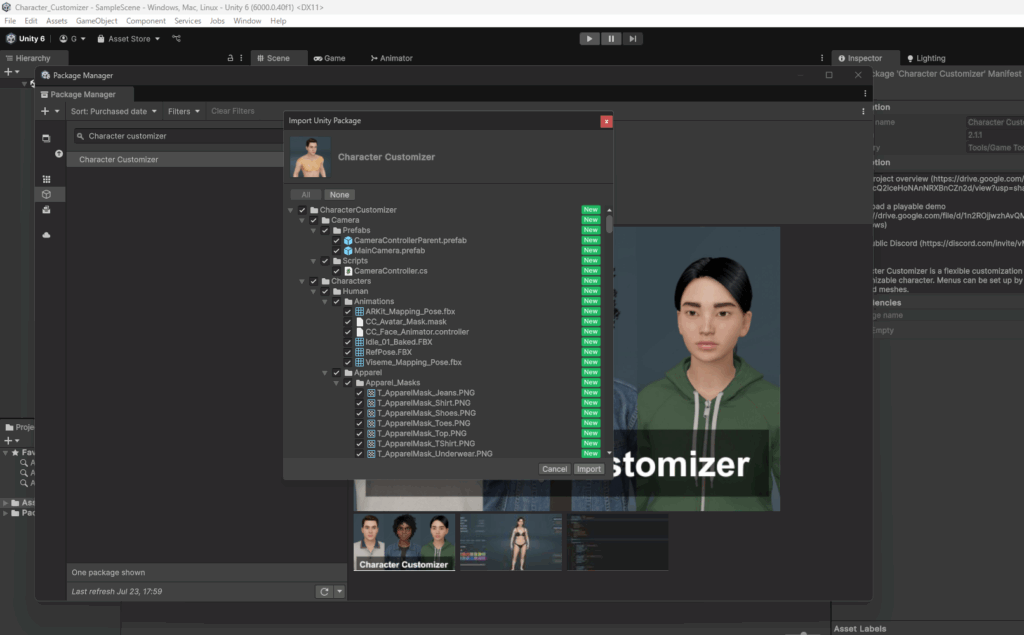Uncheck the Prefabs folder checkbox

coord(325,231)
